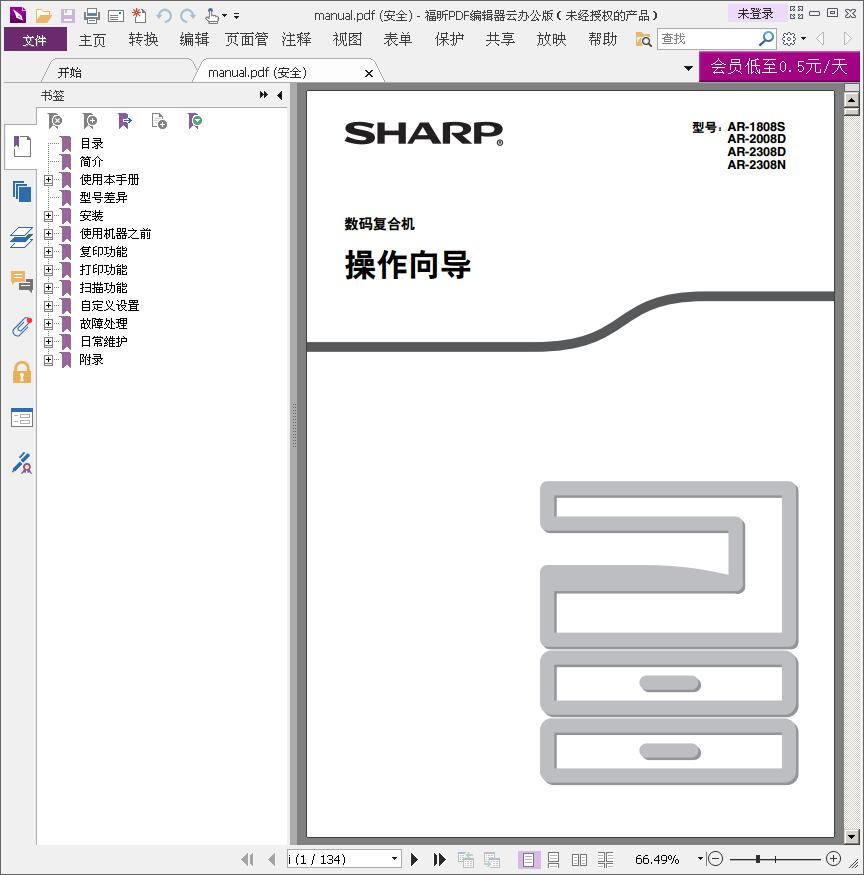Click the new page bookmark icon
This screenshot has width=864, height=875.
(x=159, y=121)
